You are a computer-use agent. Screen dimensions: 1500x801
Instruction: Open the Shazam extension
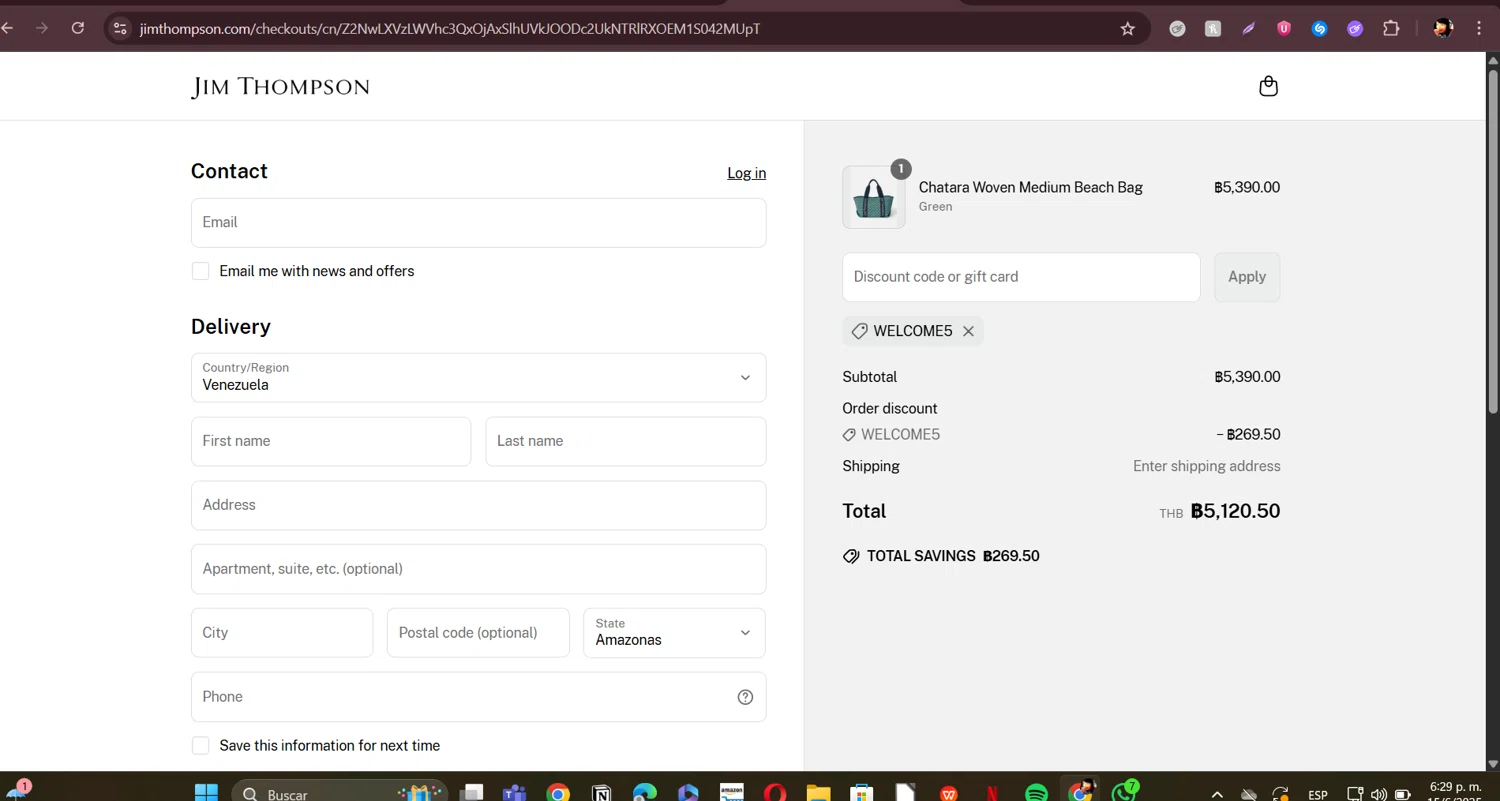pyautogui.click(x=1320, y=29)
